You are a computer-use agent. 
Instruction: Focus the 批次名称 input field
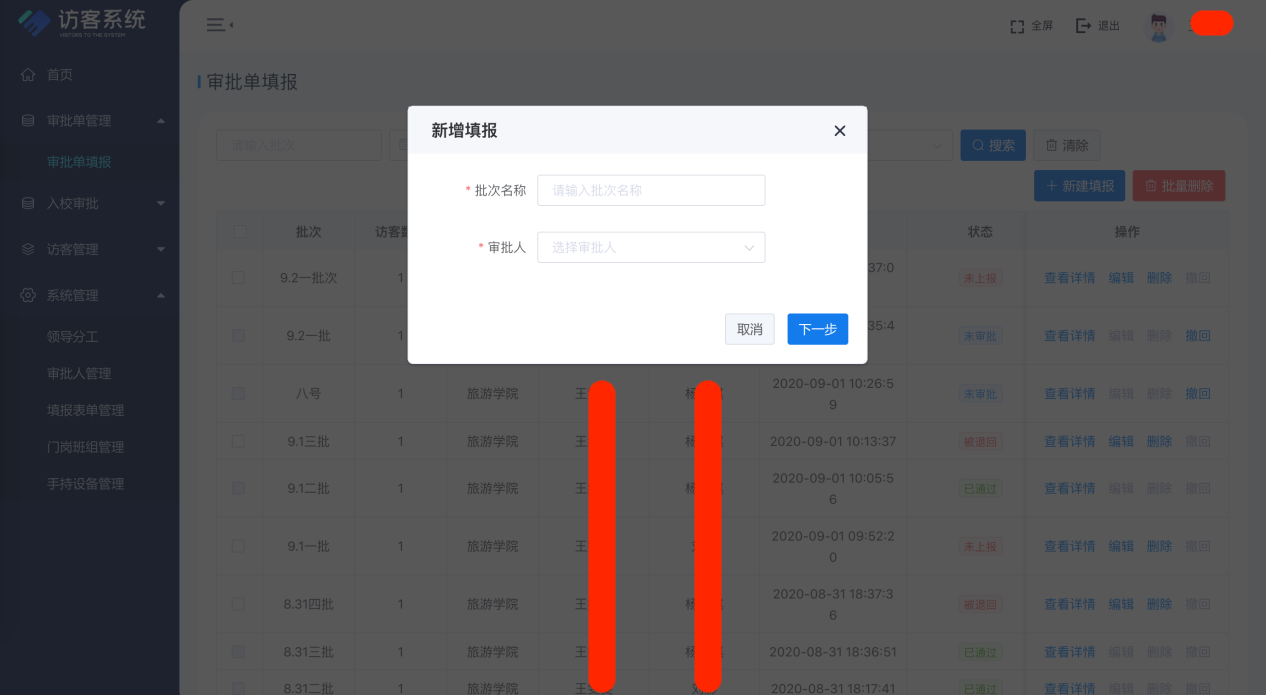tap(651, 190)
